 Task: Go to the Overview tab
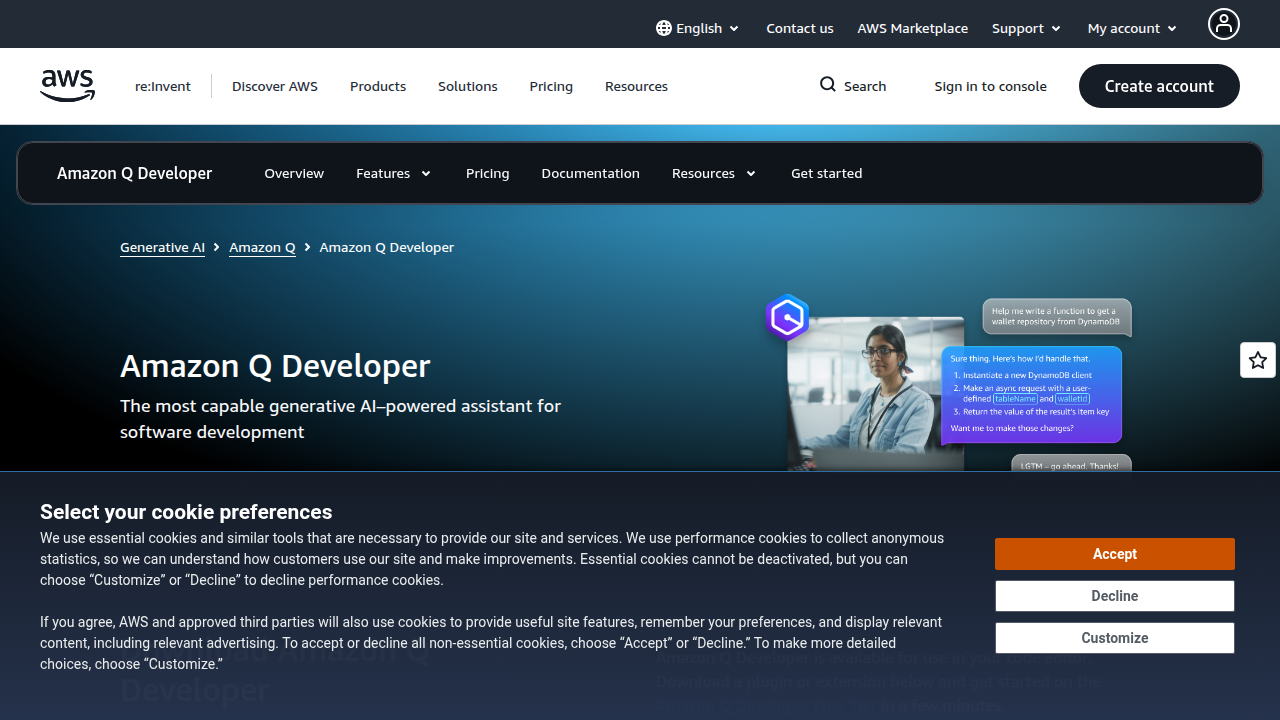pyautogui.click(x=294, y=173)
